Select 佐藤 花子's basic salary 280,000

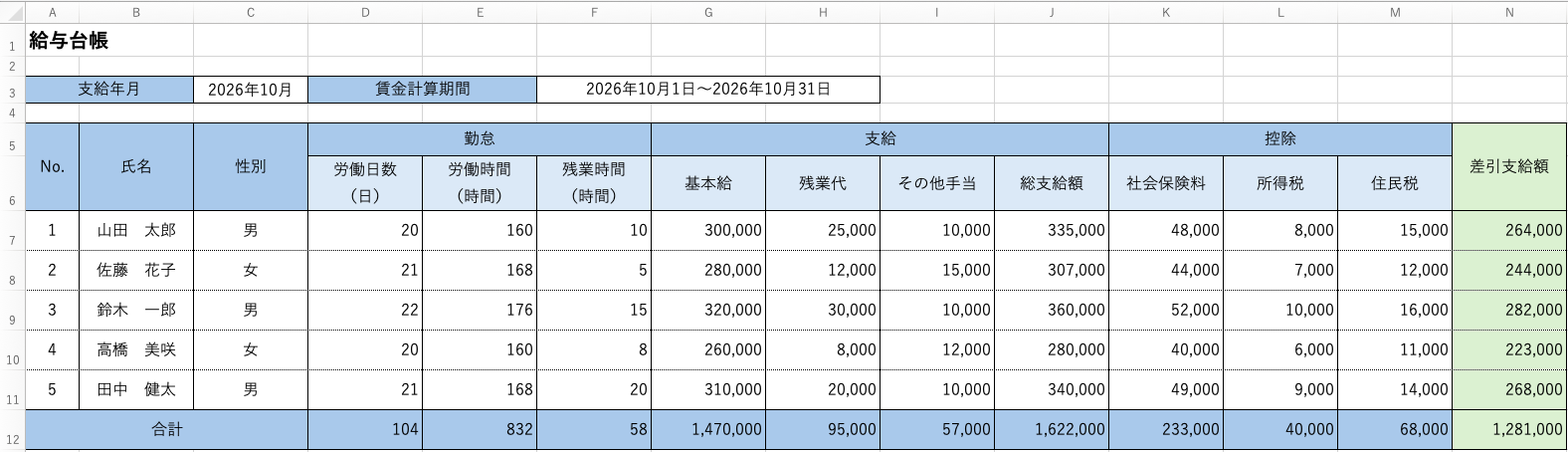click(x=708, y=271)
